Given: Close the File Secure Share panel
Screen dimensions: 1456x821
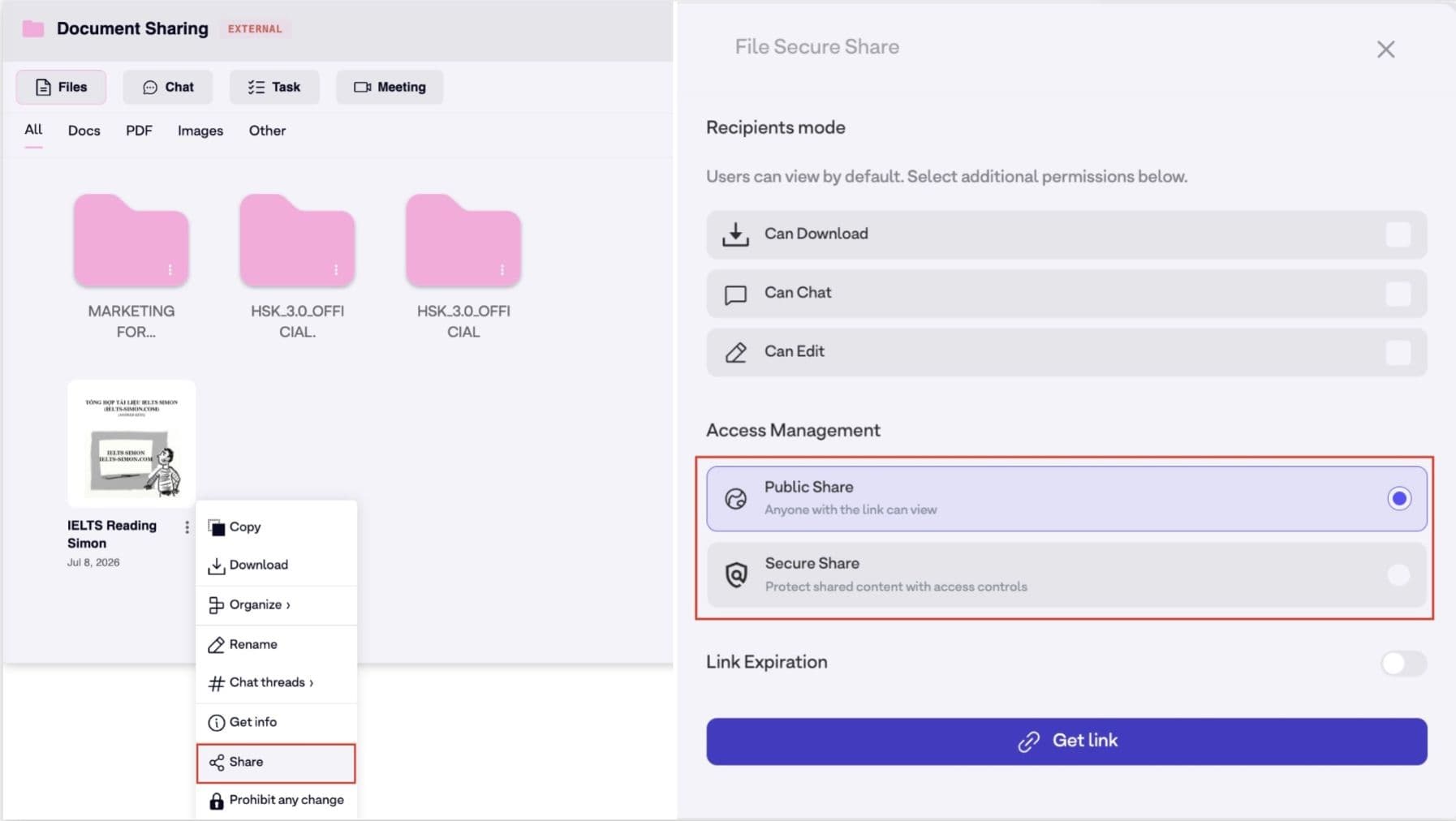Looking at the screenshot, I should (x=1385, y=49).
